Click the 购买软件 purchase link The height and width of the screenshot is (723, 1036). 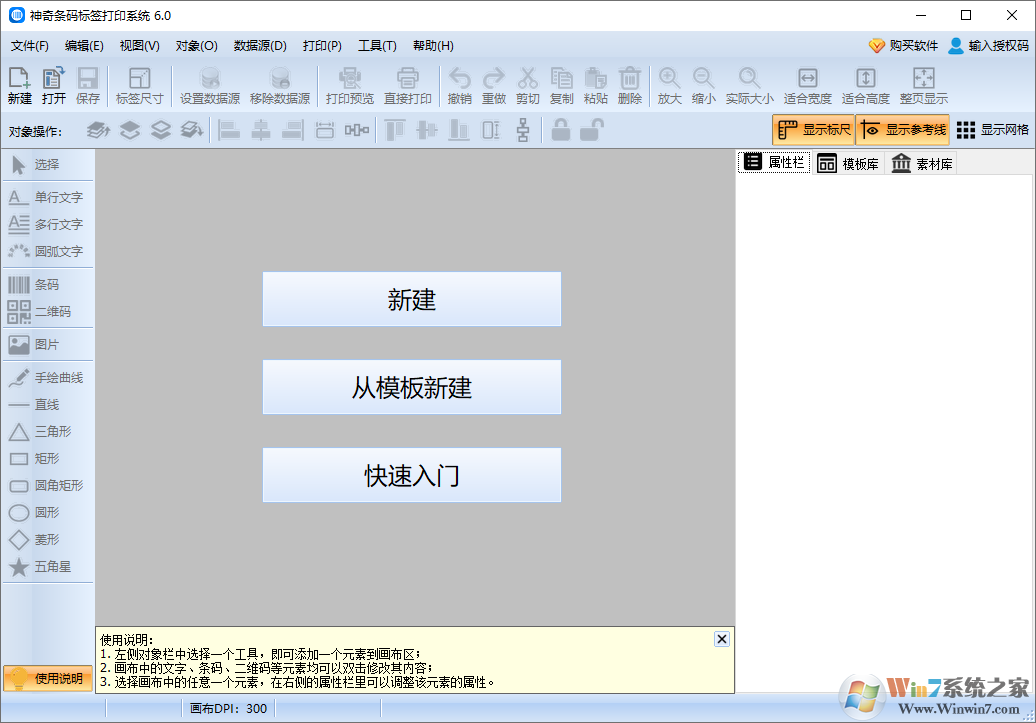911,45
